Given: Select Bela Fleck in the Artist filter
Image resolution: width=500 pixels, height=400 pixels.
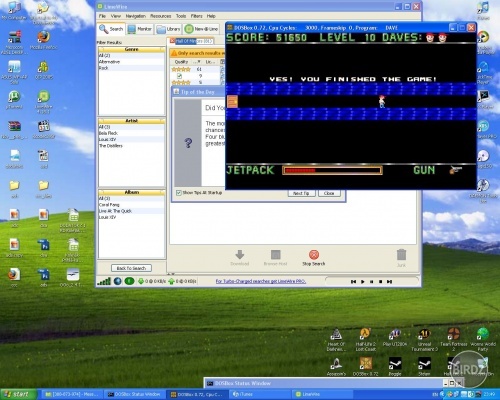Looking at the screenshot, I should pyautogui.click(x=131, y=133).
